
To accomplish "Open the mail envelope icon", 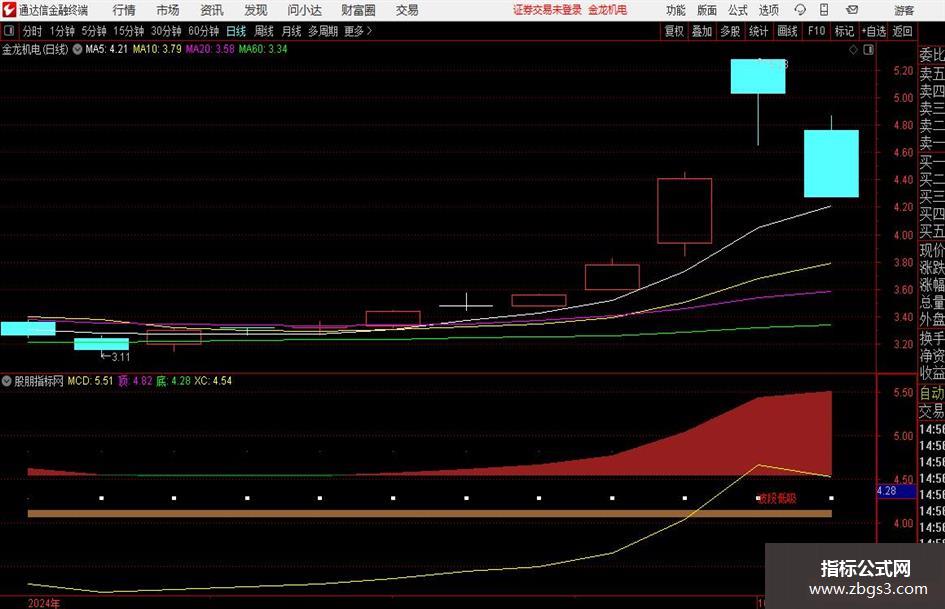I will [852, 10].
